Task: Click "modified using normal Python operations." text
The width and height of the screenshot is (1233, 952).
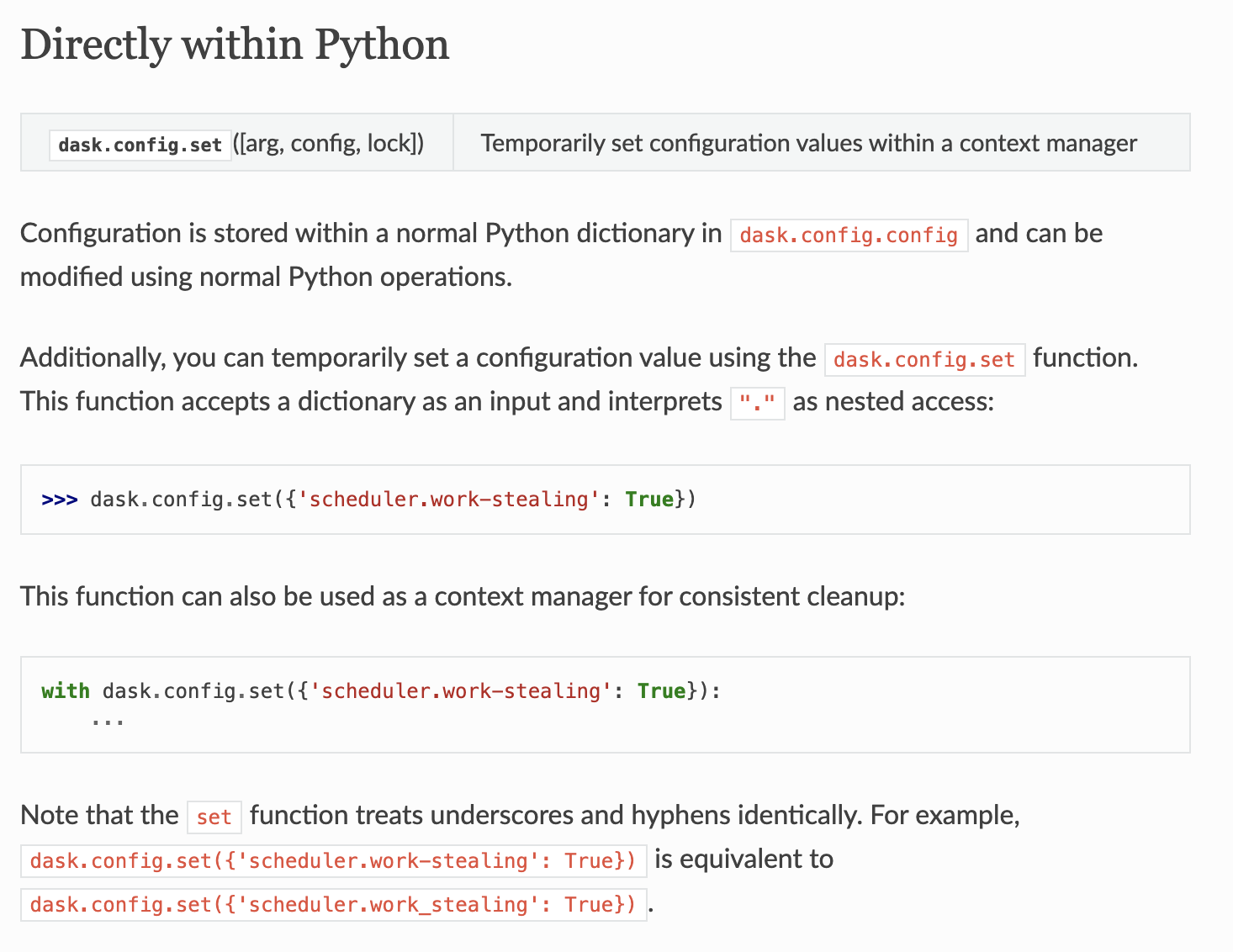Action: coord(267,277)
